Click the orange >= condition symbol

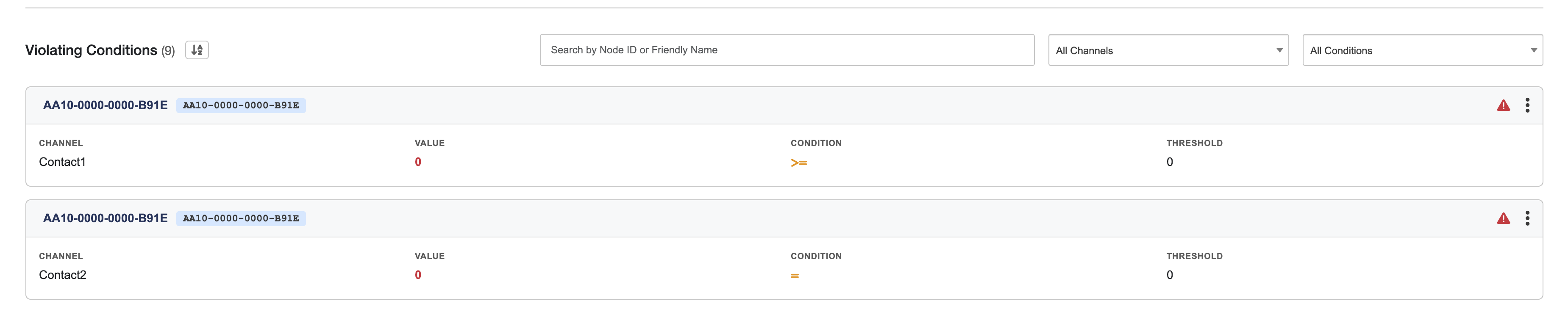tap(798, 163)
